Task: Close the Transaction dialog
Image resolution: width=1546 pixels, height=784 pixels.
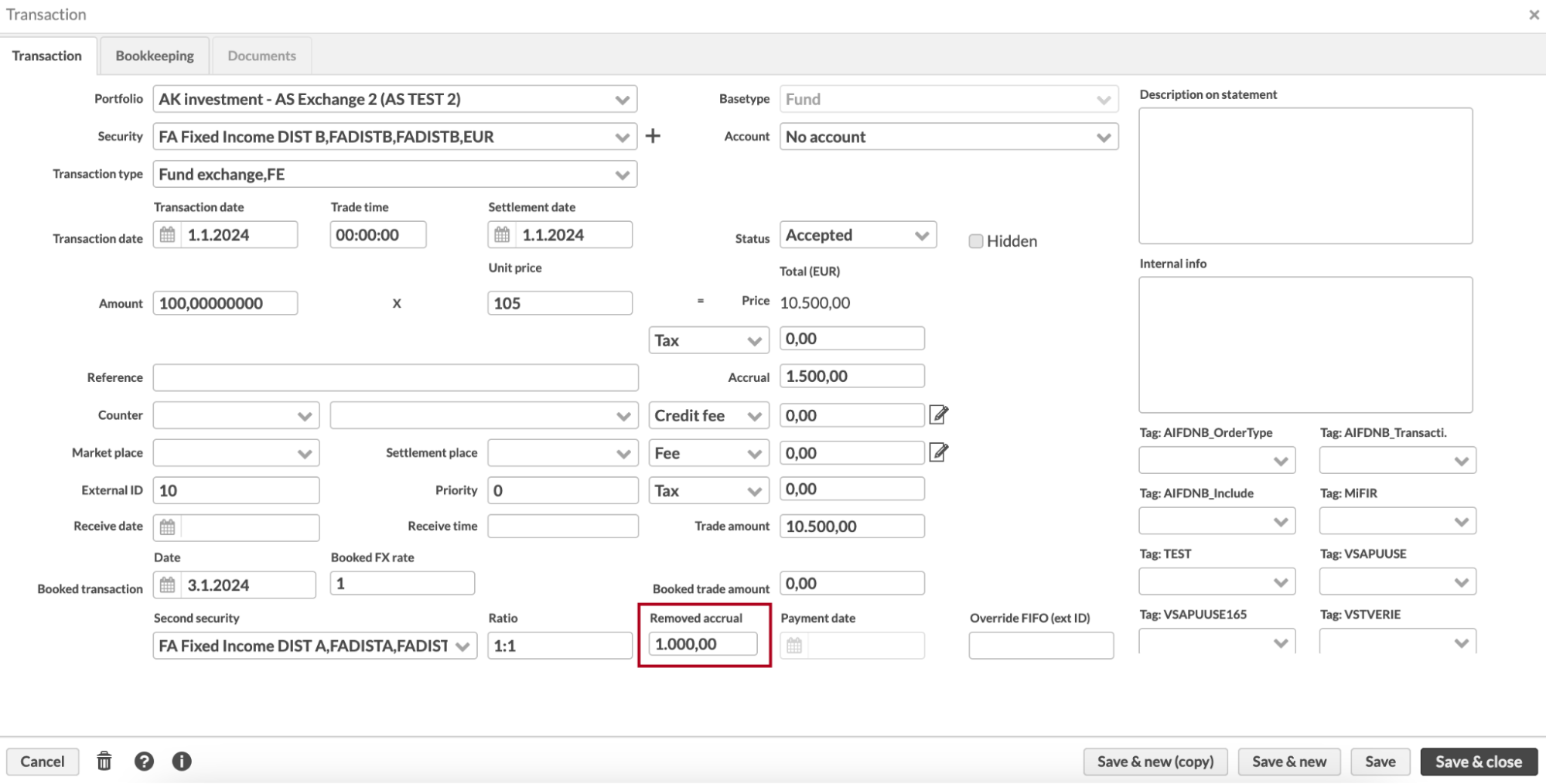Action: coord(1534,15)
